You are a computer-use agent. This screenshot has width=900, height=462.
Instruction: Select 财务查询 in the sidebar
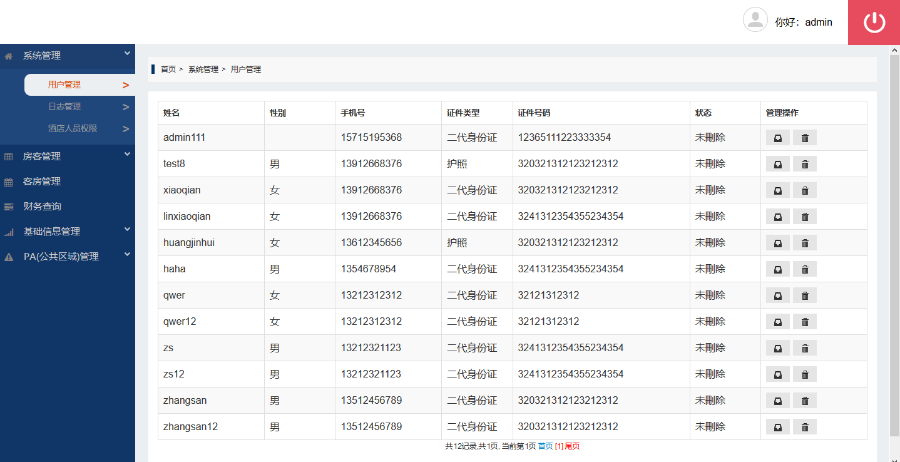coord(42,206)
